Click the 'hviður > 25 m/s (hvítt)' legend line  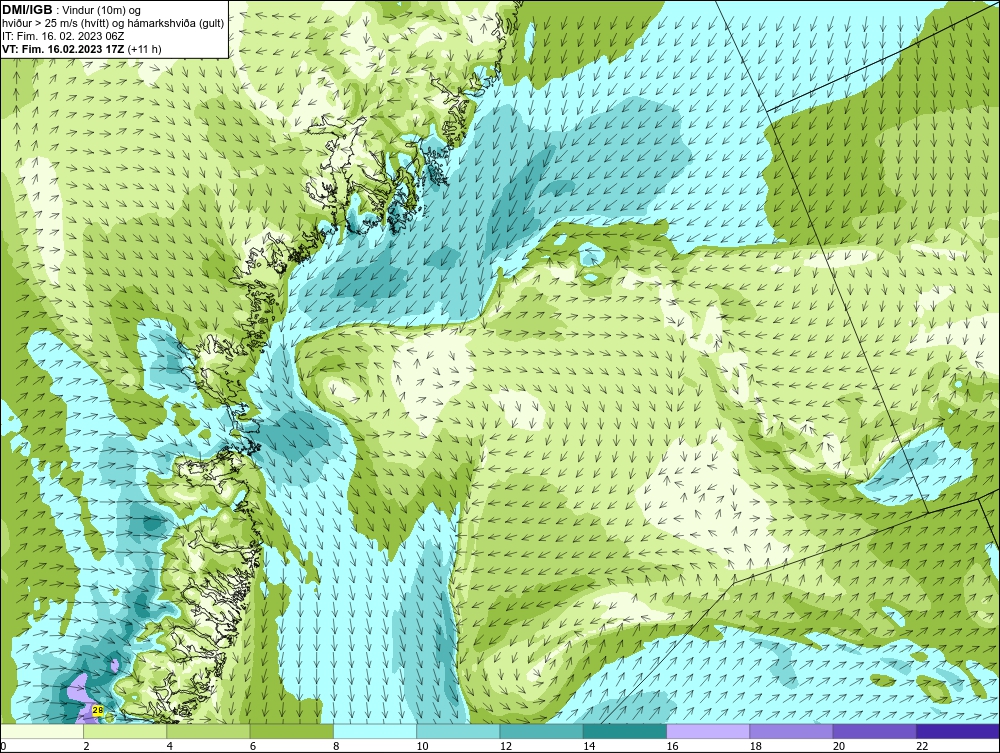point(112,24)
